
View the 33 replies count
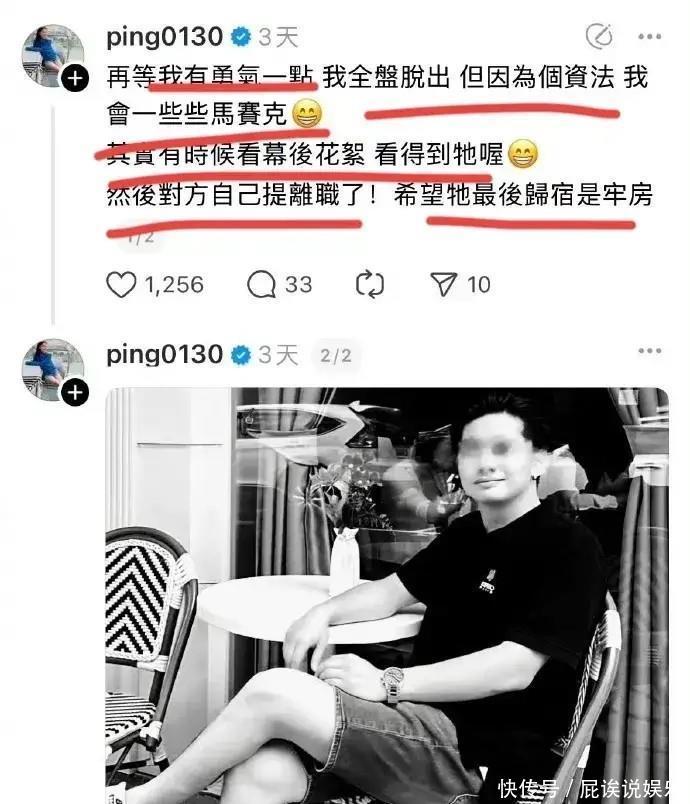click(x=298, y=285)
